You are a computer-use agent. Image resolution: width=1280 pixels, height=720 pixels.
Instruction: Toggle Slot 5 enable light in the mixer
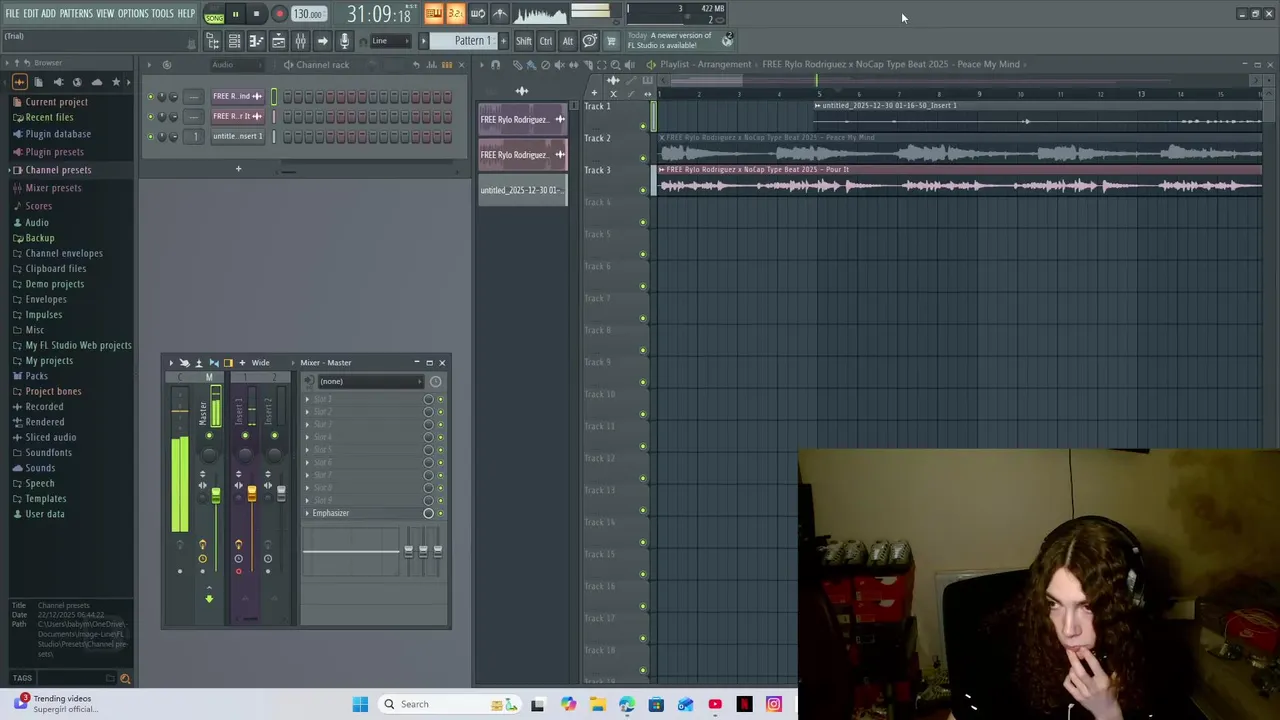point(440,450)
